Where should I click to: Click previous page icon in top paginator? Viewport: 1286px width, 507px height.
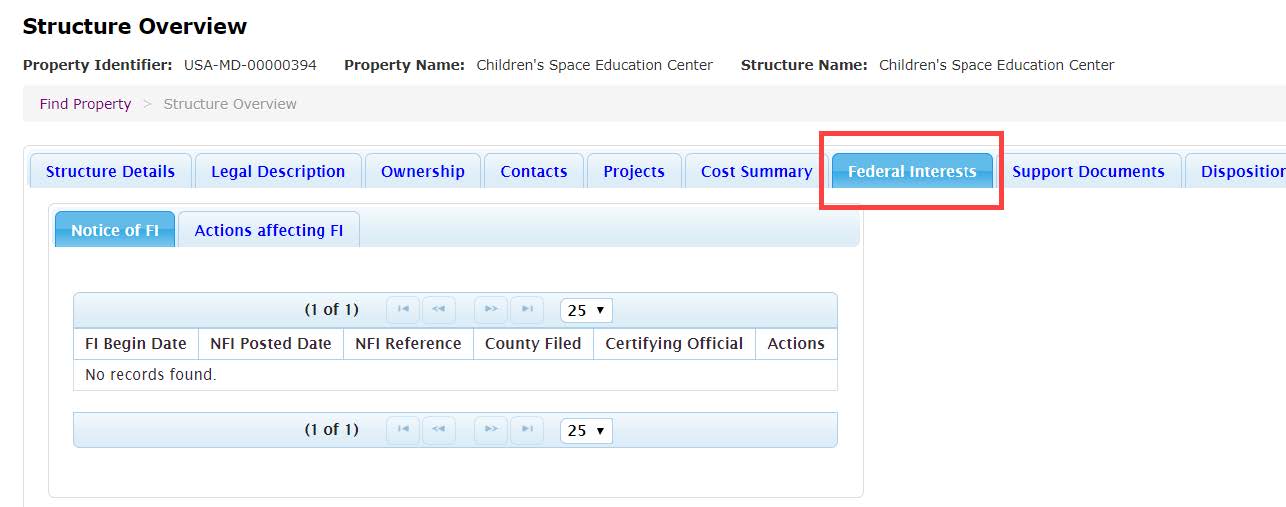[438, 310]
